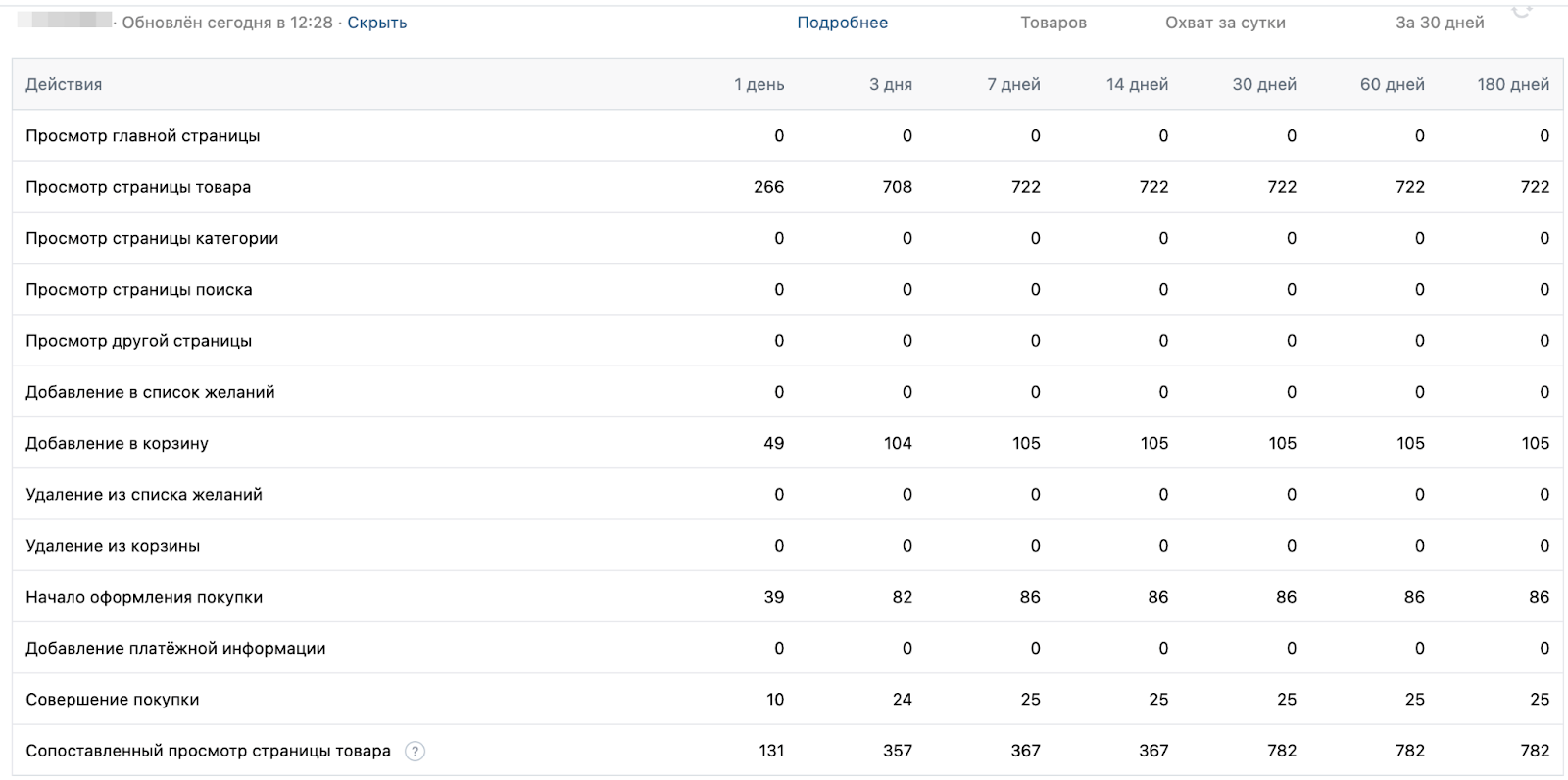This screenshot has height=780, width=1568.
Task: Select the 60 дней column header
Action: pyautogui.click(x=1392, y=84)
